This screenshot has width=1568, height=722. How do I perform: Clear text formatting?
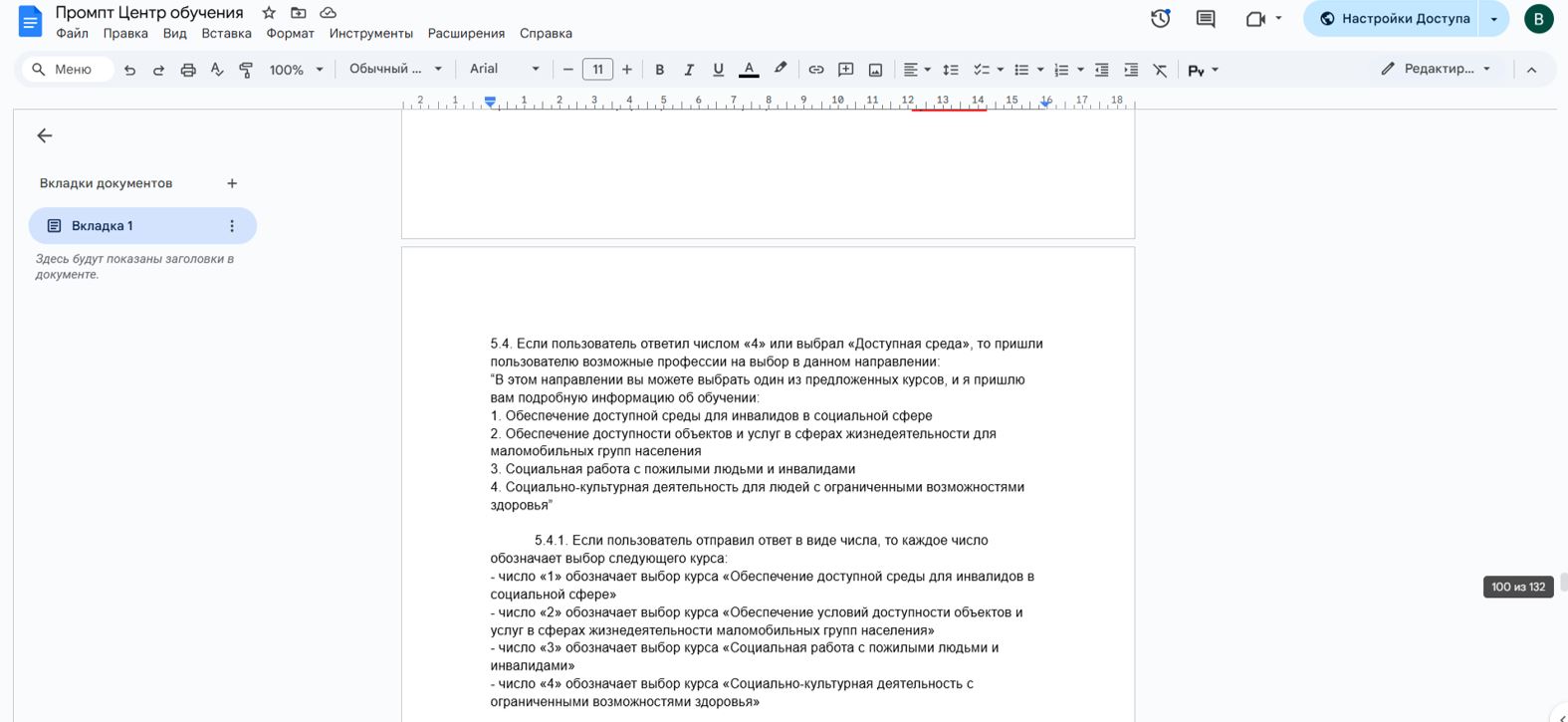click(1160, 70)
